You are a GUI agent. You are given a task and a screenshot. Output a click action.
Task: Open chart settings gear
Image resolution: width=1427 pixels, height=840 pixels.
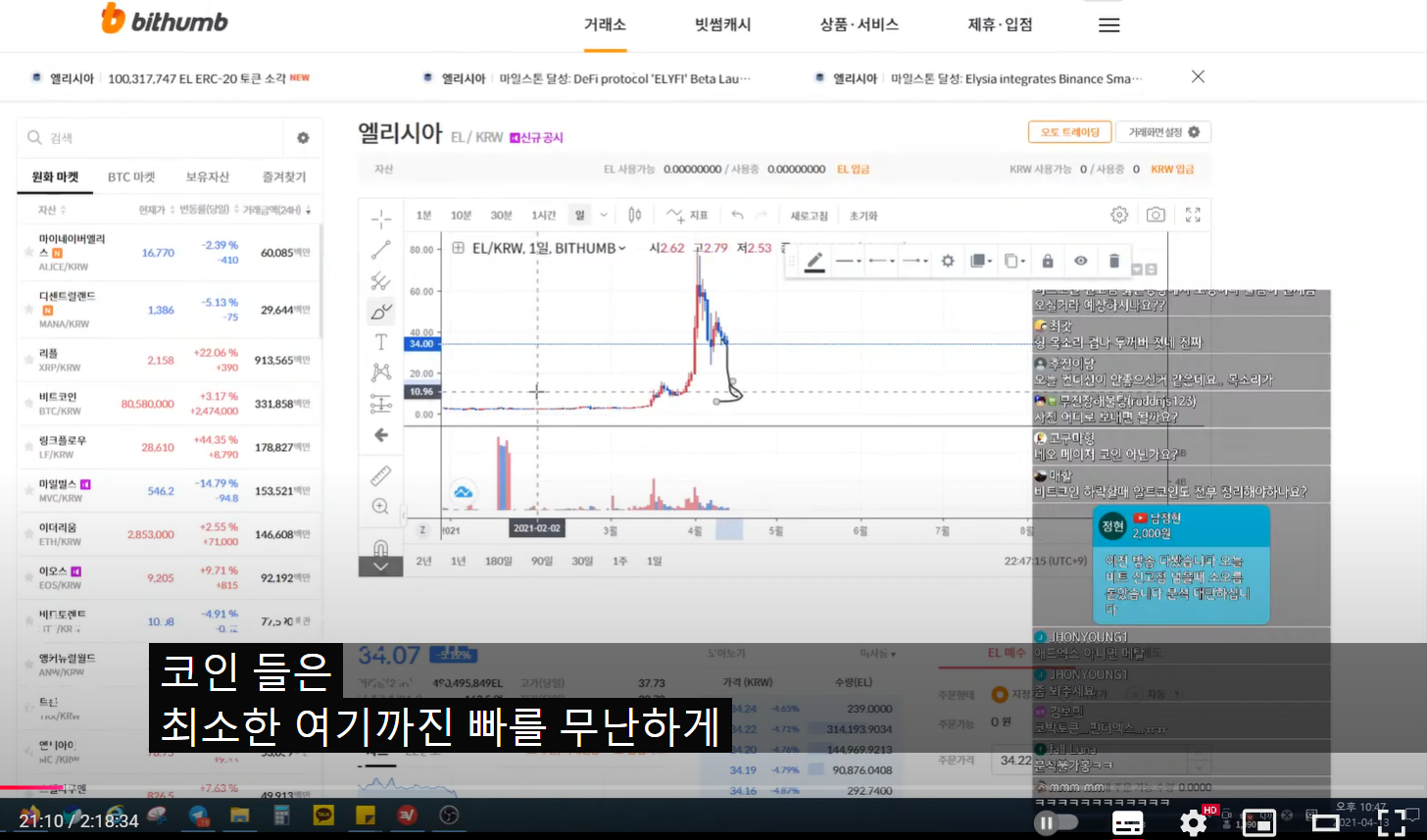[1119, 215]
